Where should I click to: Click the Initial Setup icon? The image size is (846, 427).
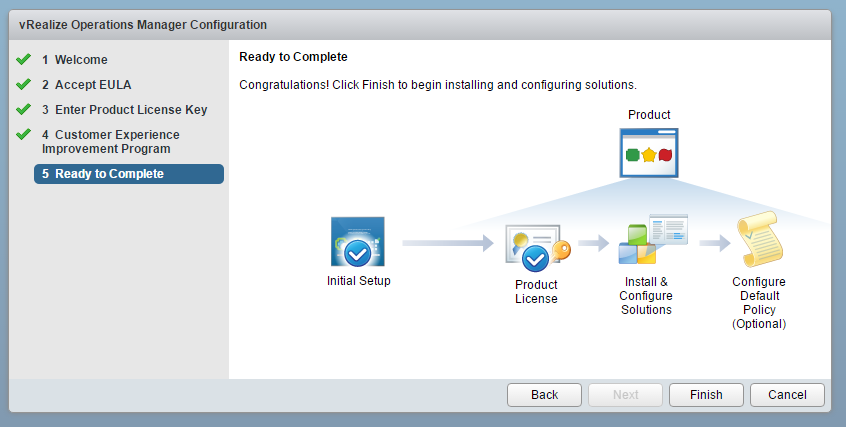tap(358, 241)
